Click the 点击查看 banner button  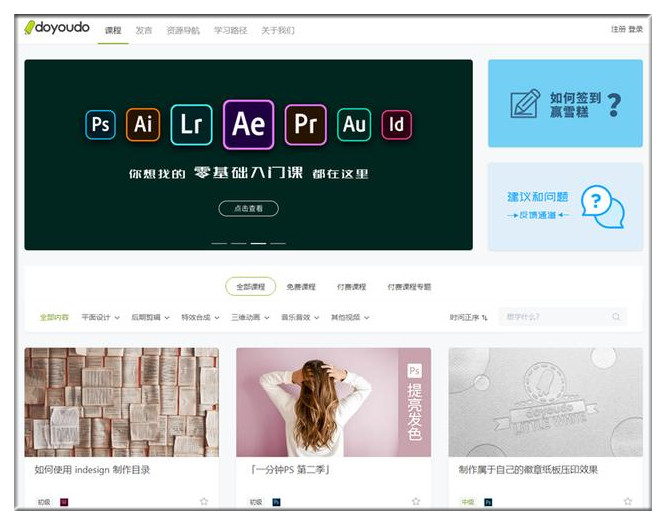pyautogui.click(x=248, y=208)
